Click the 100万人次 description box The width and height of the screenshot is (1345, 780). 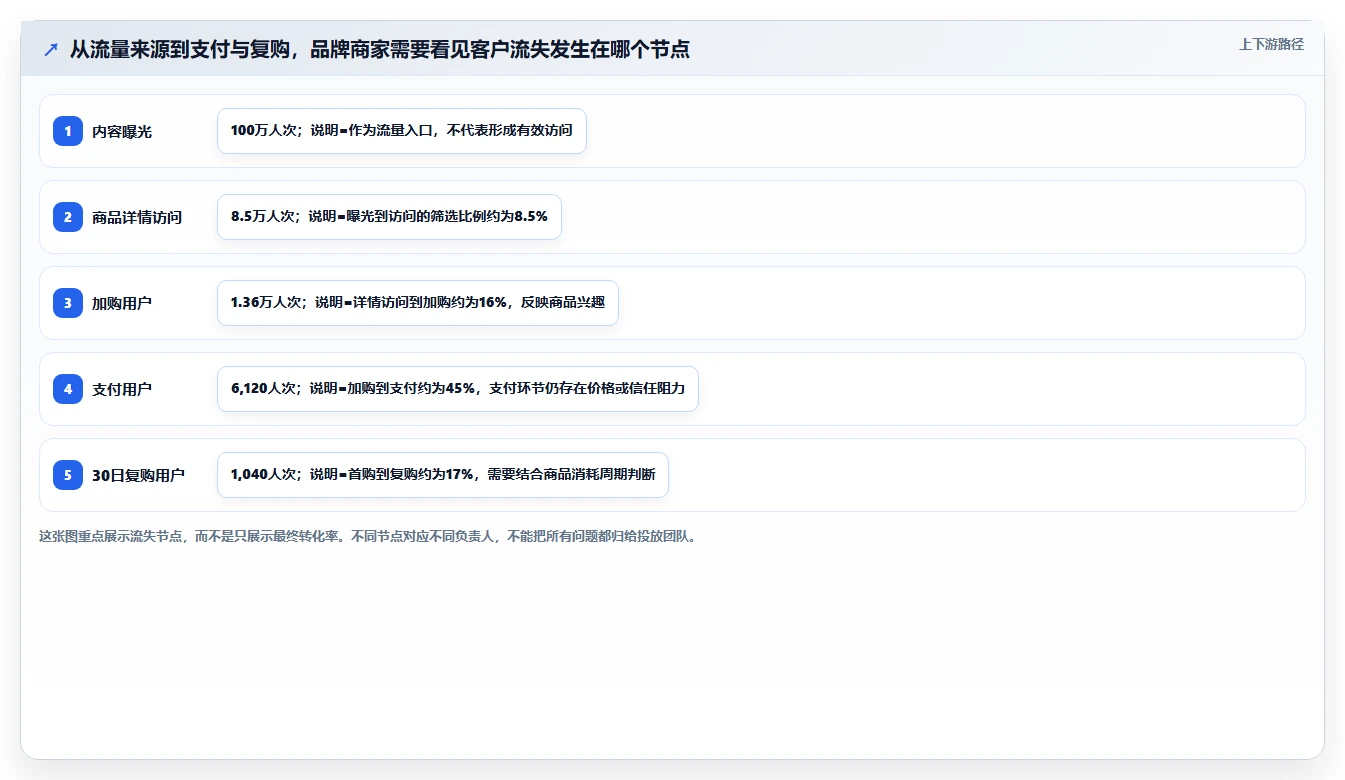click(x=402, y=131)
